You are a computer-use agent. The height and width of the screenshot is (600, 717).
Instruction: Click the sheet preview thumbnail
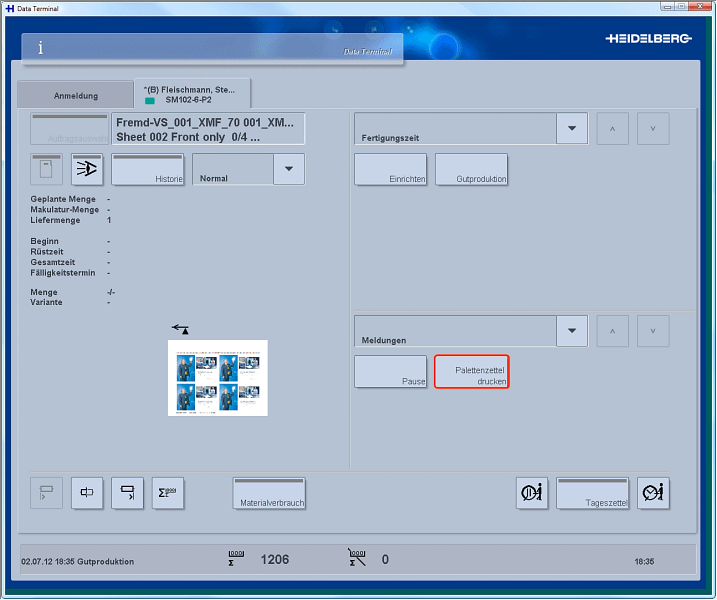(218, 377)
